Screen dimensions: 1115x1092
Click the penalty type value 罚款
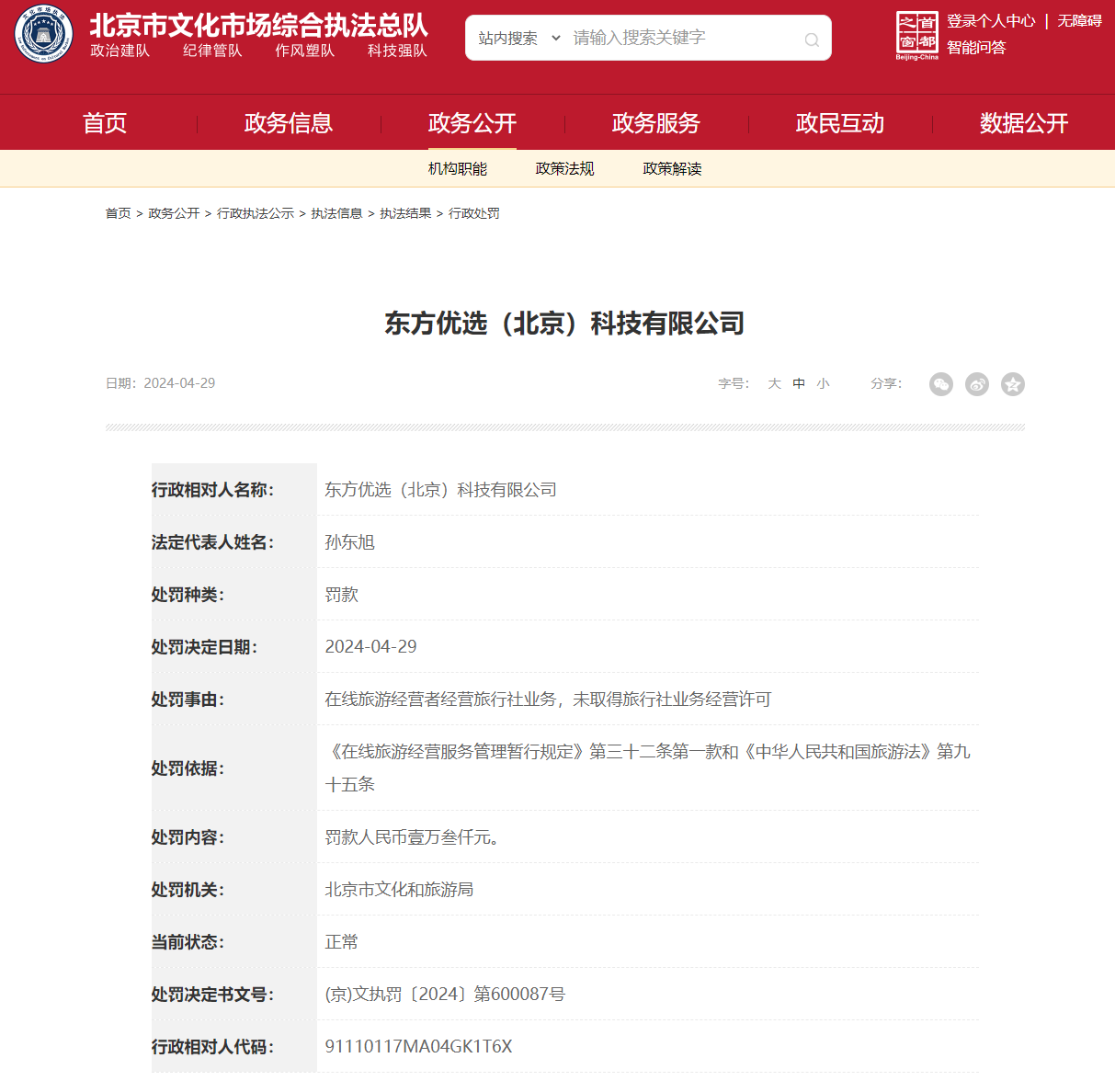(x=342, y=595)
